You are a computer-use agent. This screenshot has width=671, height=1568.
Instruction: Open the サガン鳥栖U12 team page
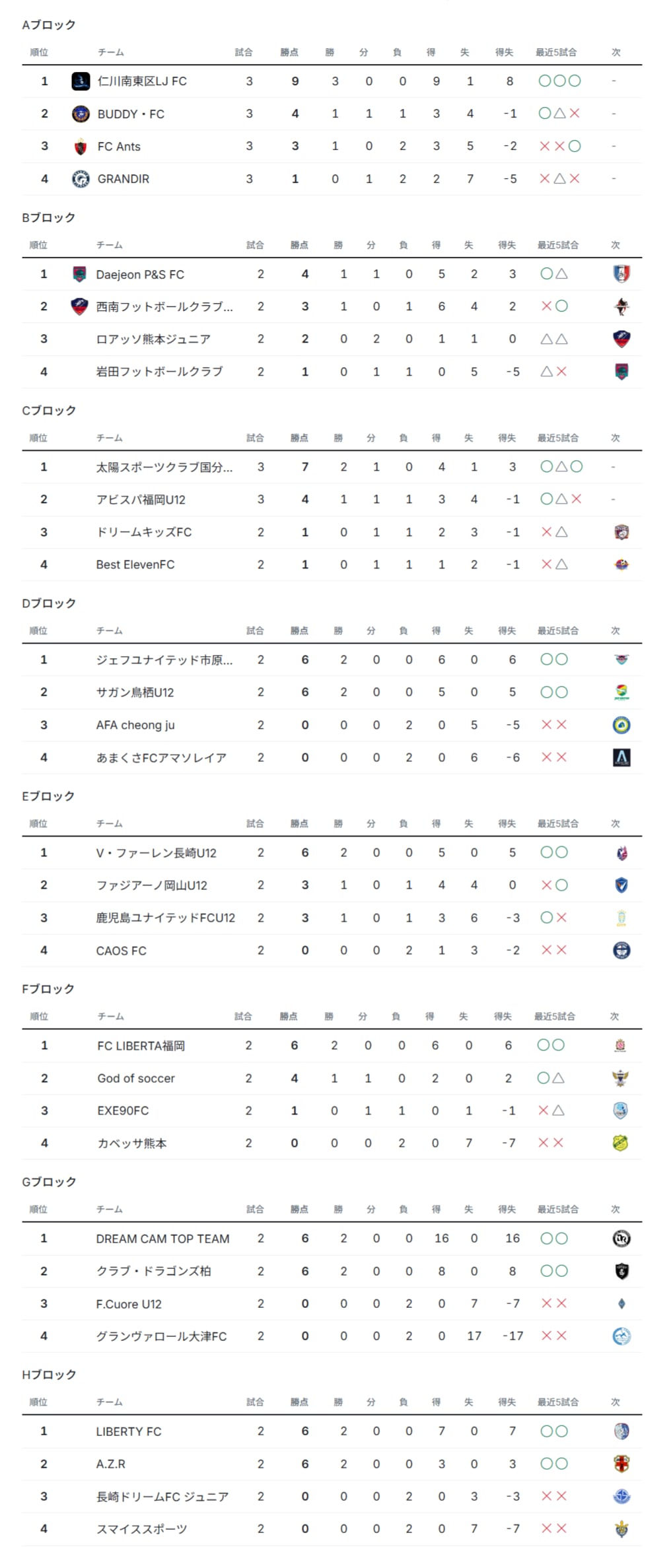pos(135,693)
